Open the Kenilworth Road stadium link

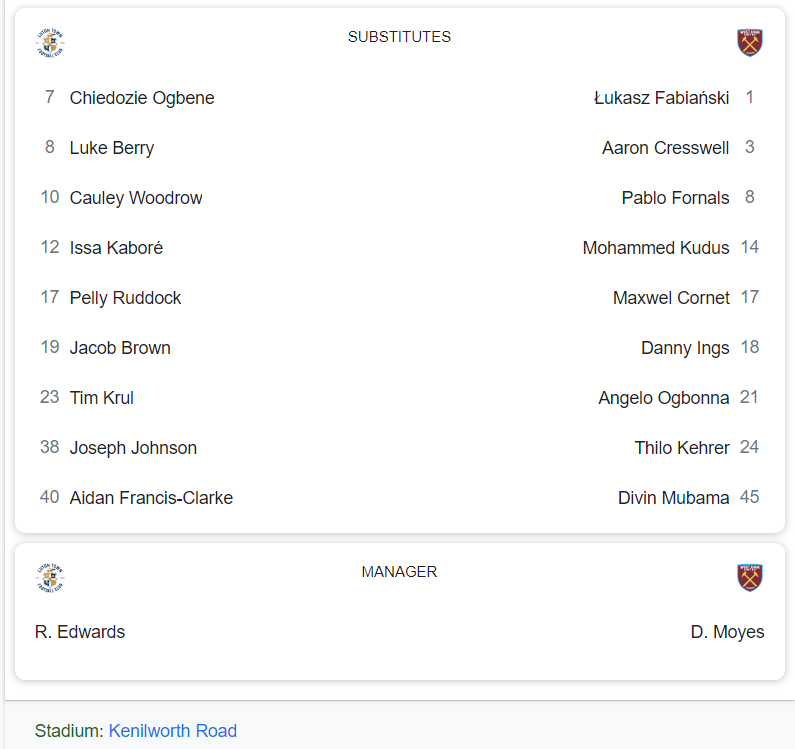coord(172,731)
